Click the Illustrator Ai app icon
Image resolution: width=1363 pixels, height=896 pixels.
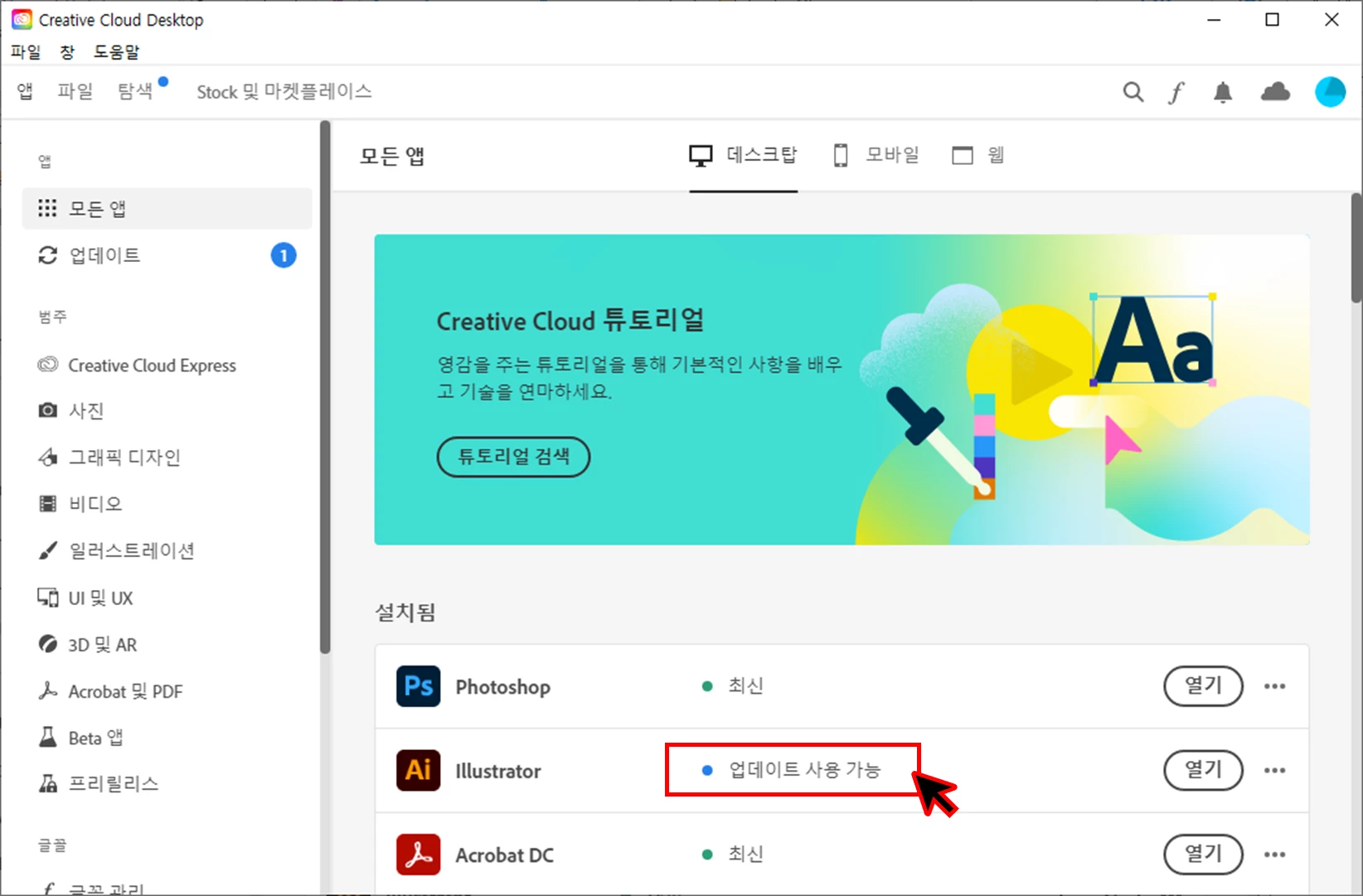tap(418, 771)
